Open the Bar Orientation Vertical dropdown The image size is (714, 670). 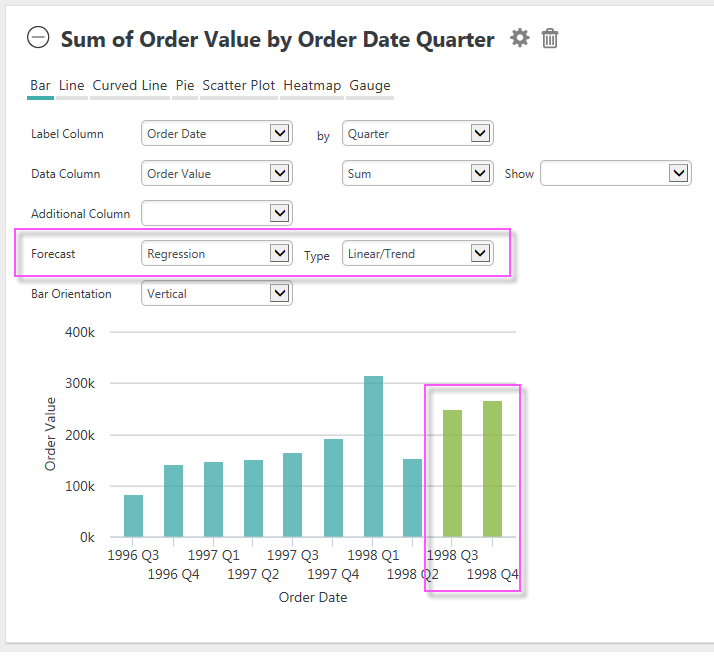(x=217, y=294)
